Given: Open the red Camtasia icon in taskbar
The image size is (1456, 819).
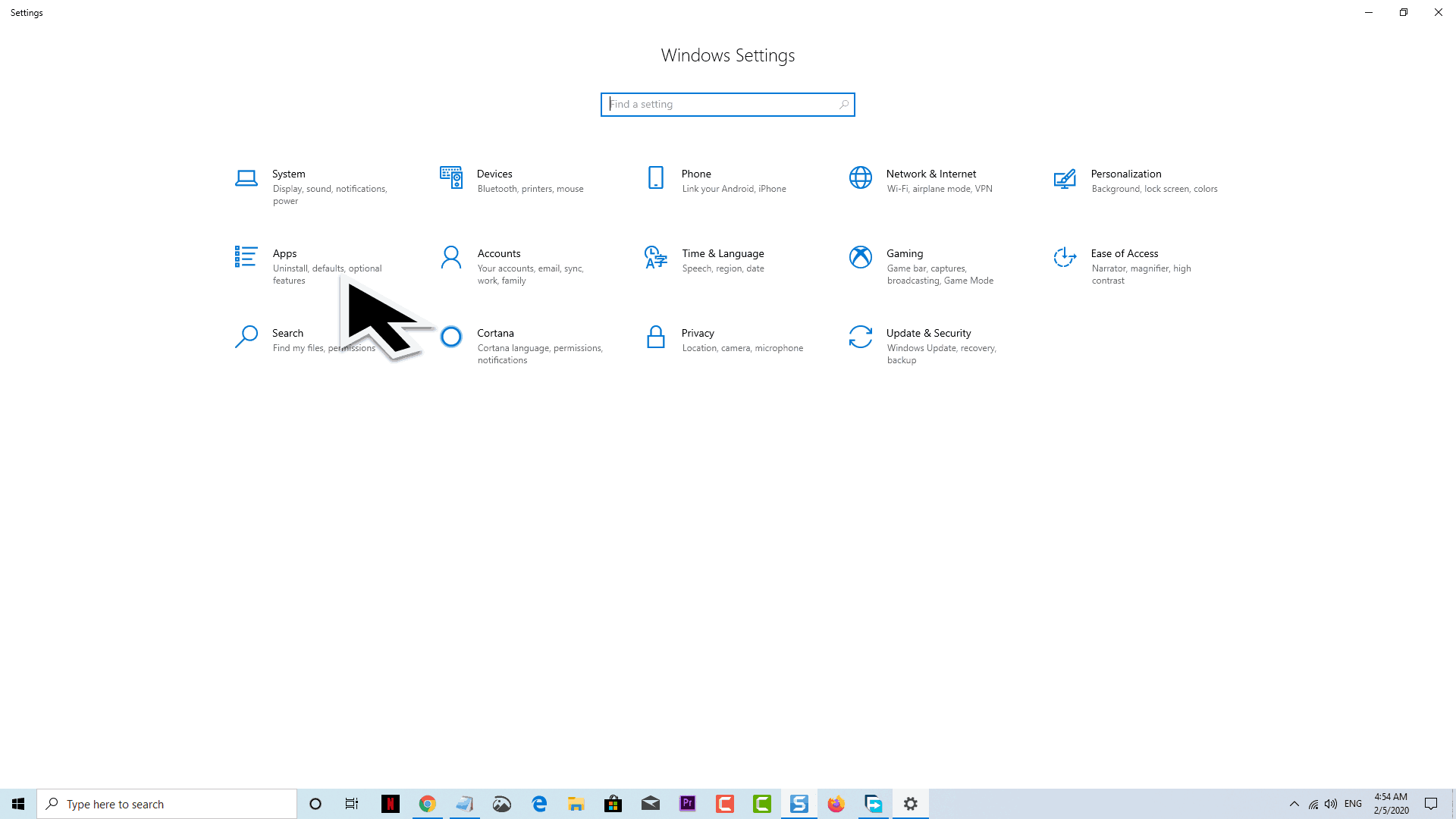Looking at the screenshot, I should pyautogui.click(x=725, y=804).
